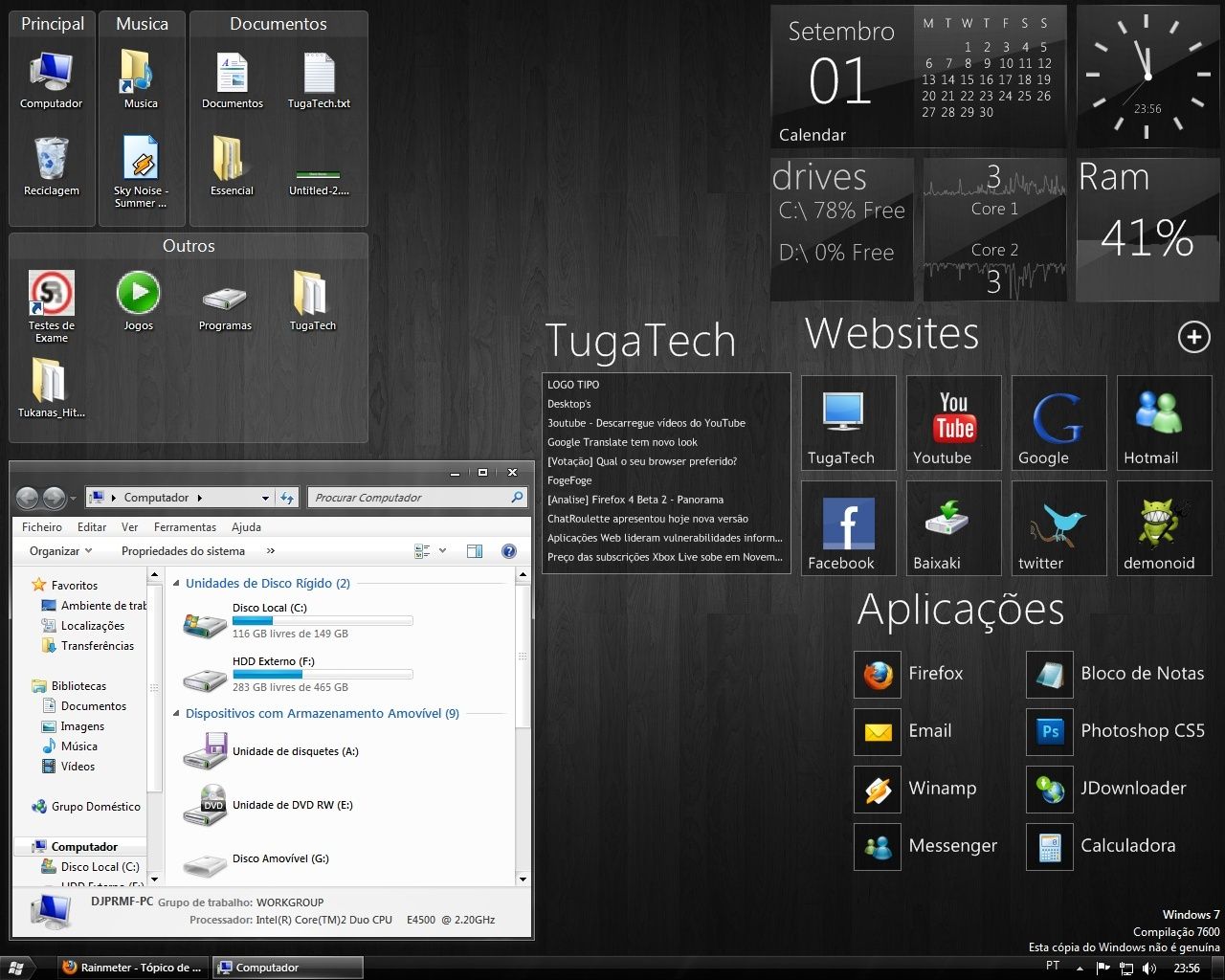Screen dimensions: 1225x980
Task: Toggle the preview pane button
Action: coord(475,551)
